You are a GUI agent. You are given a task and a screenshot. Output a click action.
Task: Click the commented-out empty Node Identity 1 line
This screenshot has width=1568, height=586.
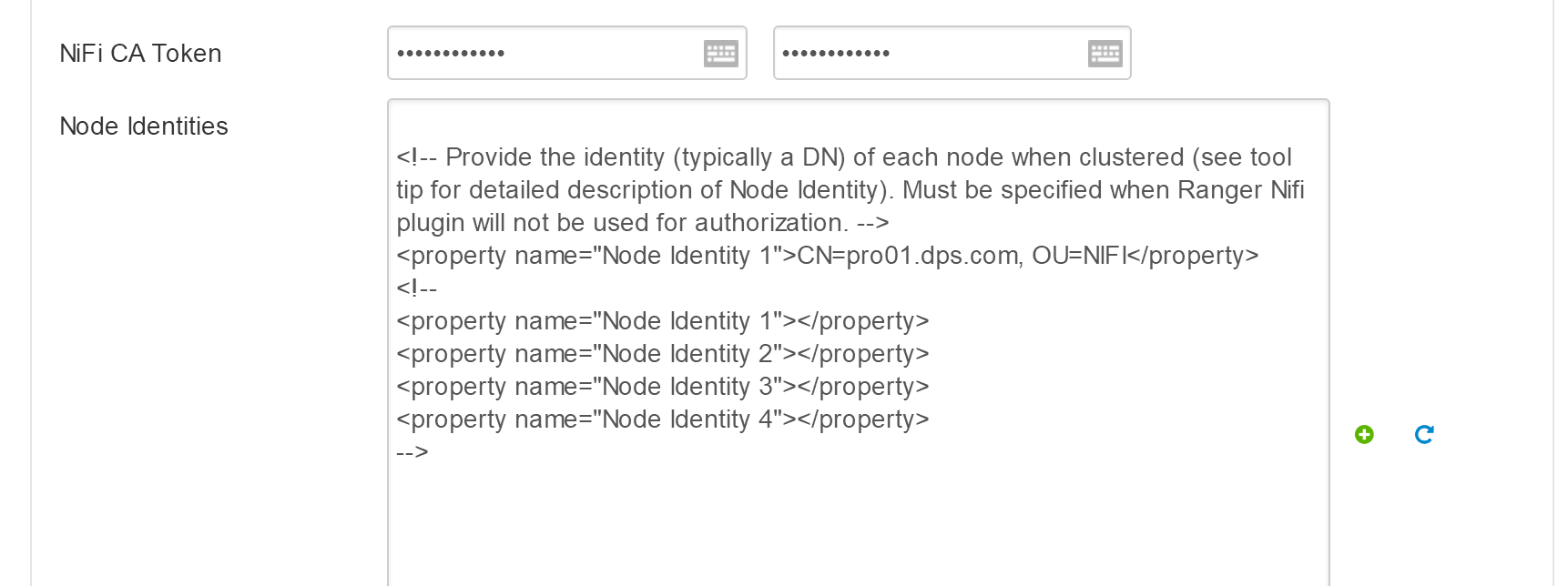coord(663,321)
